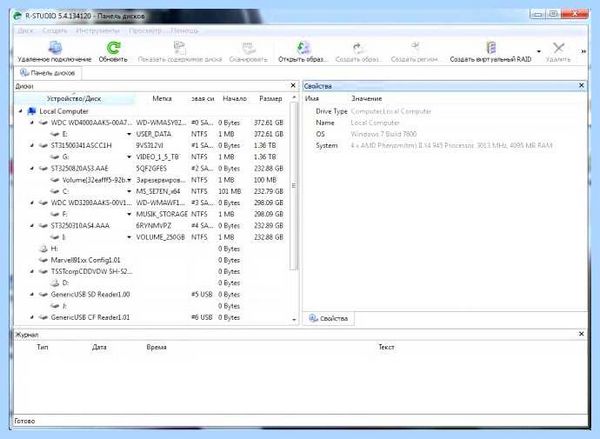The height and width of the screenshot is (439, 600).
Task: Open dropdown arrow on I: row
Action: point(129,237)
